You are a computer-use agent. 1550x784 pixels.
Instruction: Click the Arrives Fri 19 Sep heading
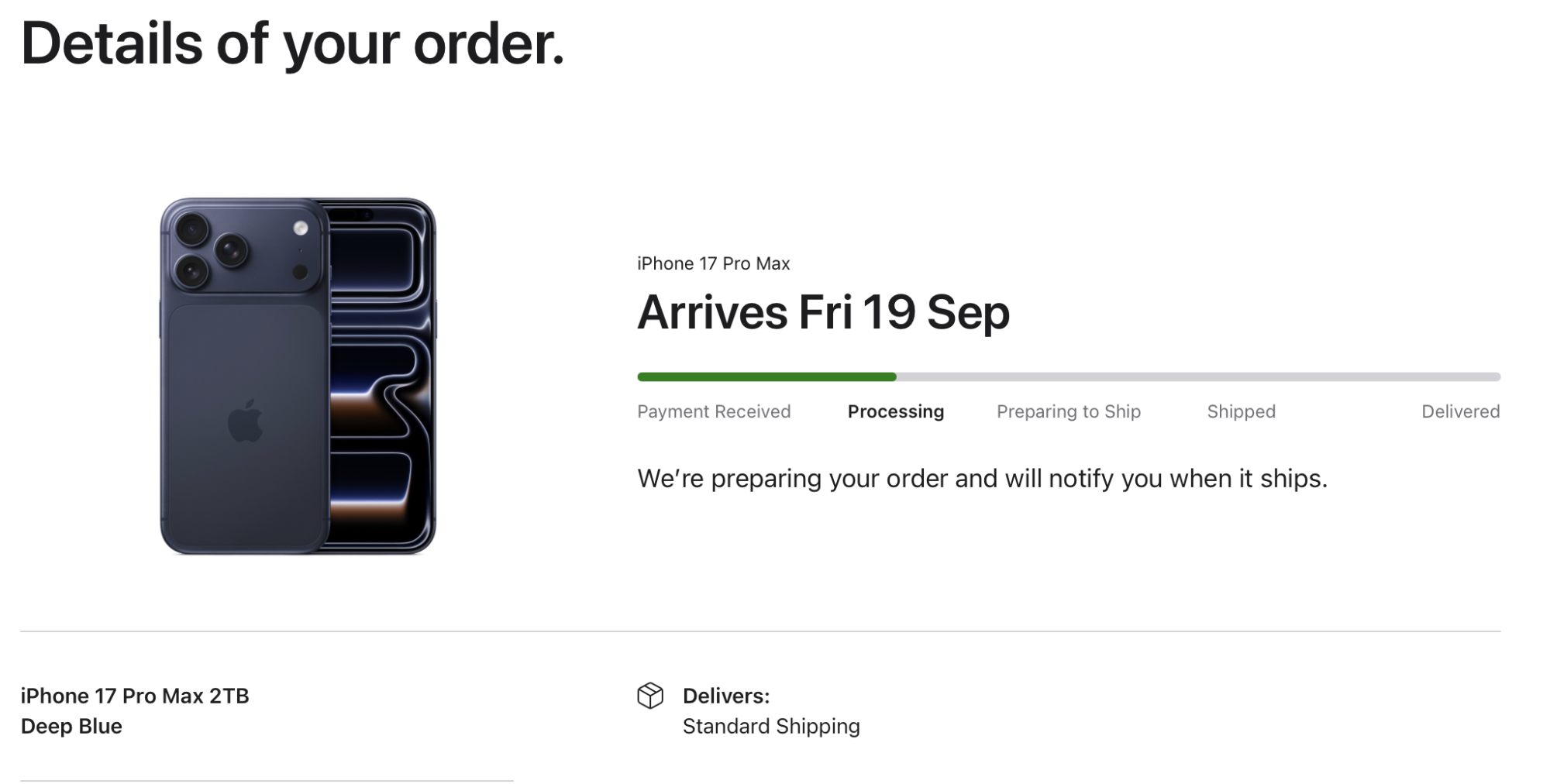coord(823,312)
